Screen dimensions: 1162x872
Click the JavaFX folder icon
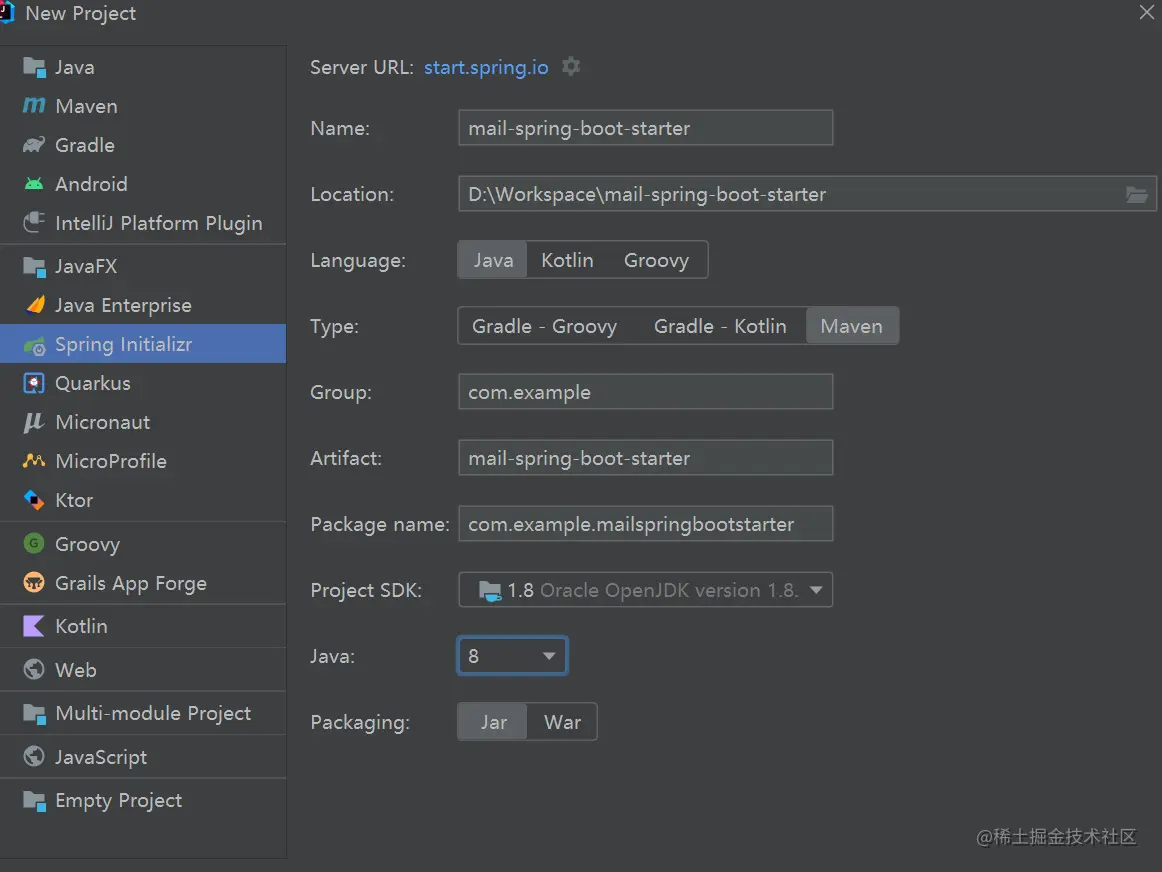tap(34, 267)
